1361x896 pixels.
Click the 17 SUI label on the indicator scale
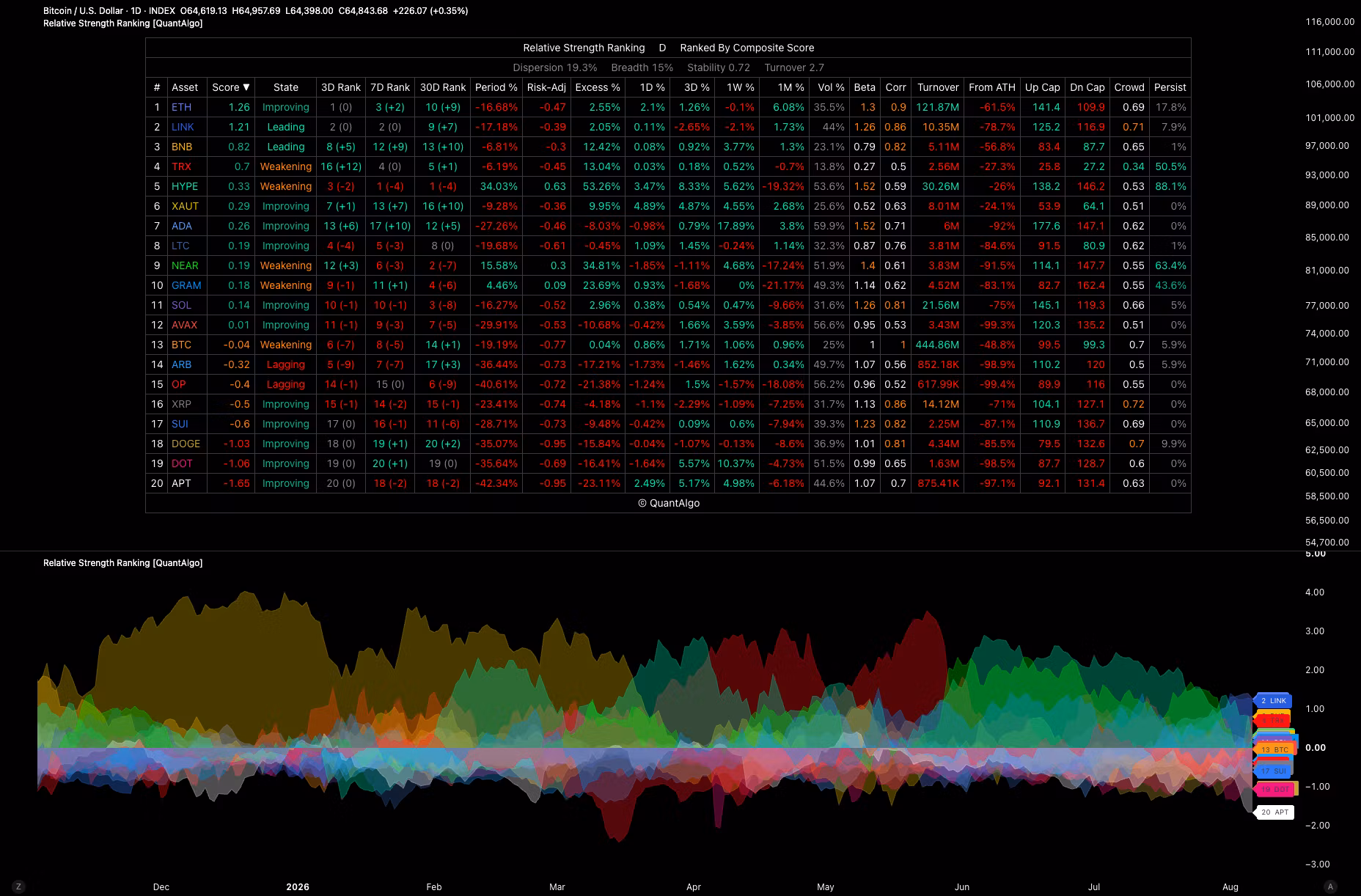tap(1274, 771)
